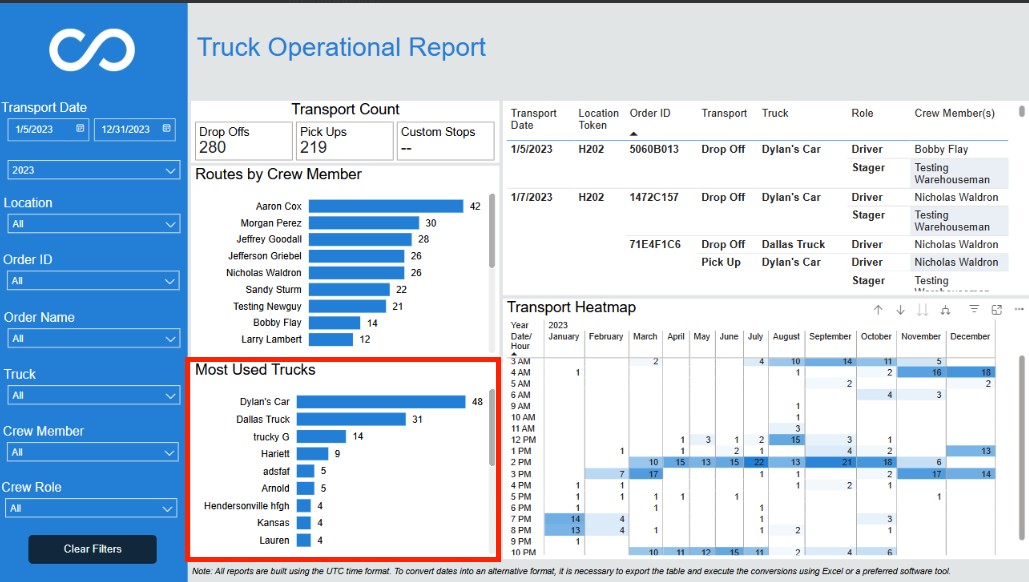
Task: Click drill up arrow in Transport Heatmap
Action: (x=878, y=310)
